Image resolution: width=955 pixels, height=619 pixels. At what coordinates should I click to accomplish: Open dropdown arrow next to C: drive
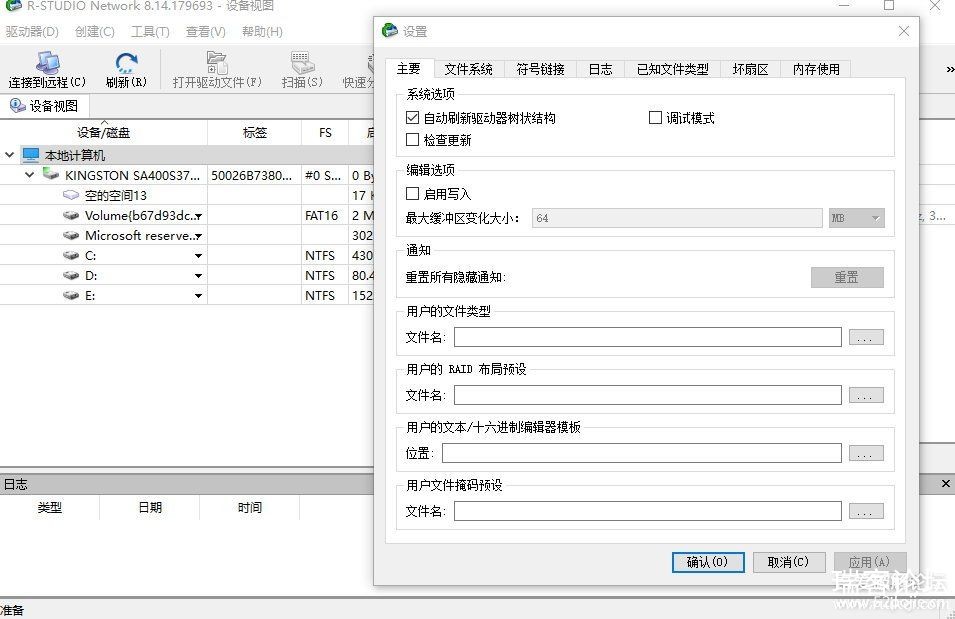pyautogui.click(x=199, y=256)
